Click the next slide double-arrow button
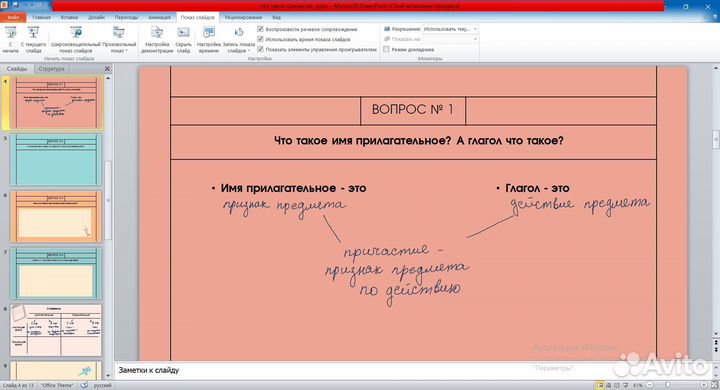This screenshot has height=390, width=720. (x=715, y=350)
